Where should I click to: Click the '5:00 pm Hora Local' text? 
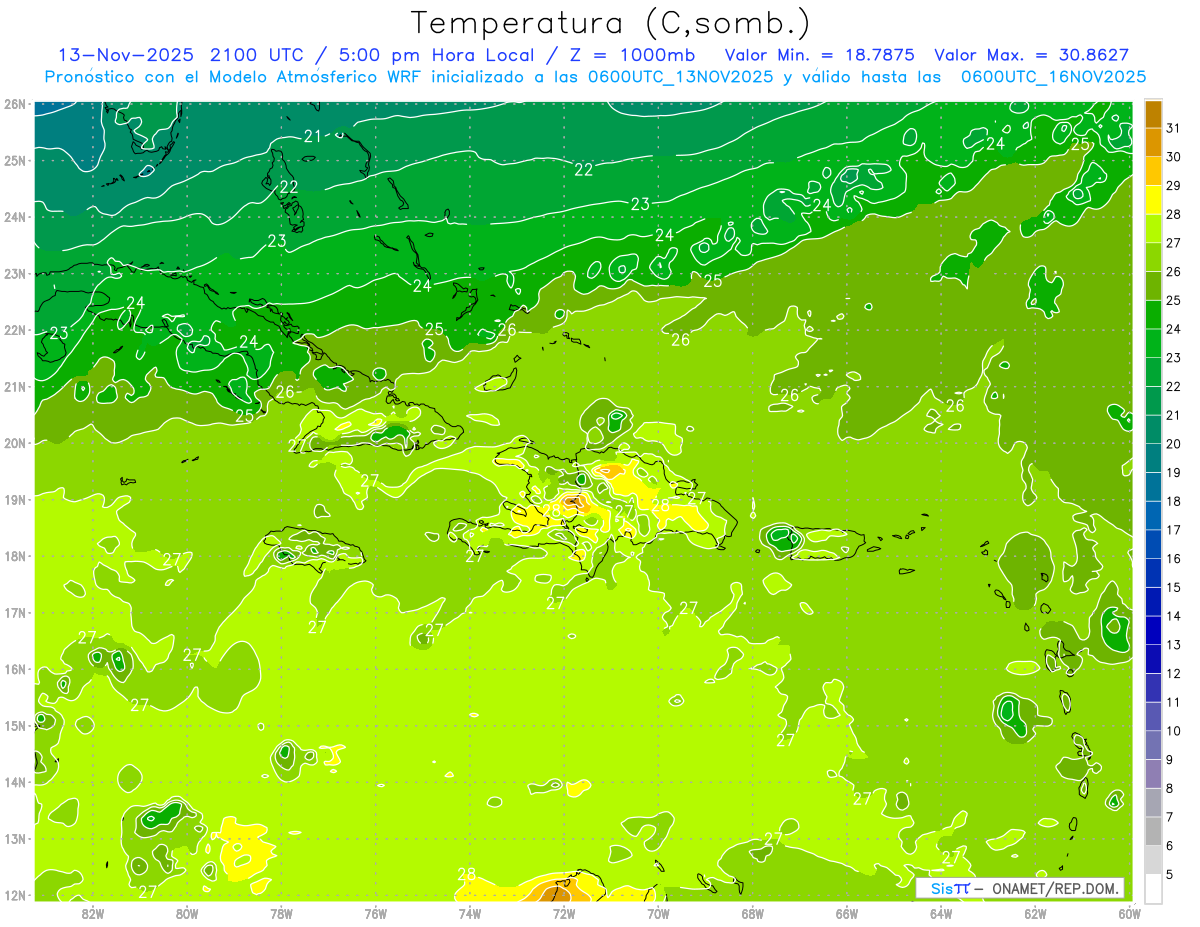[435, 55]
